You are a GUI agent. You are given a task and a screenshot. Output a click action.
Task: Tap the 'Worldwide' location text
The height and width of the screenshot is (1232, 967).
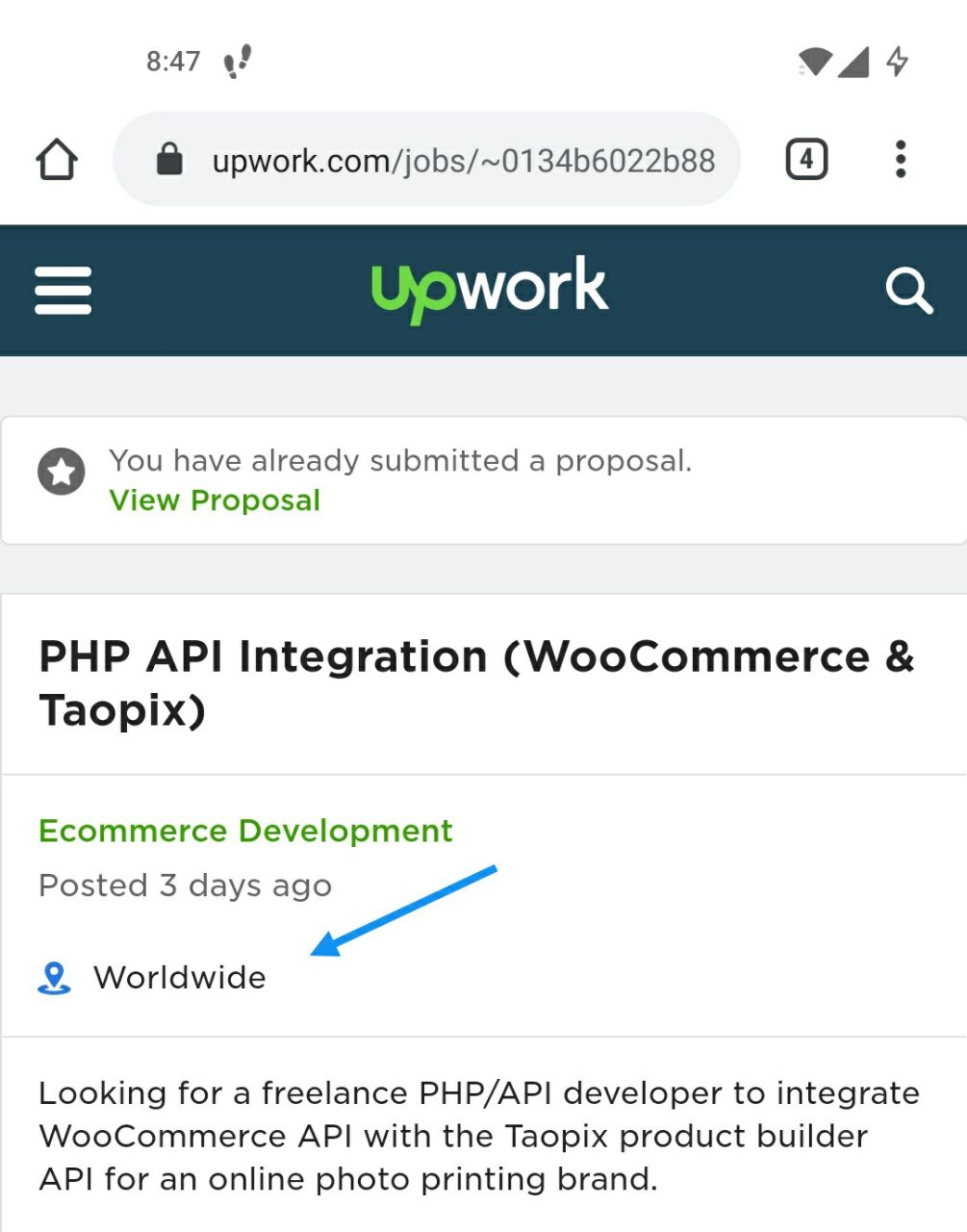click(x=180, y=978)
